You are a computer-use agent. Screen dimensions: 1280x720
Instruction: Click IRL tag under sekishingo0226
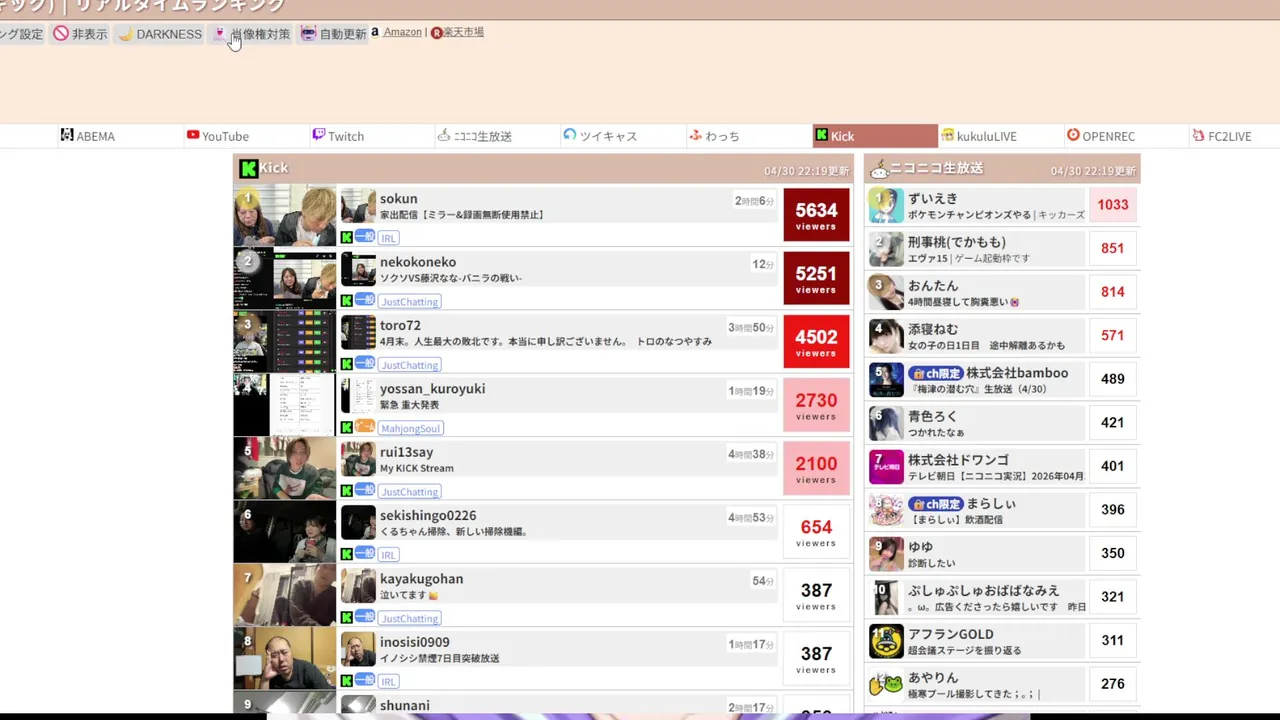pyautogui.click(x=389, y=555)
